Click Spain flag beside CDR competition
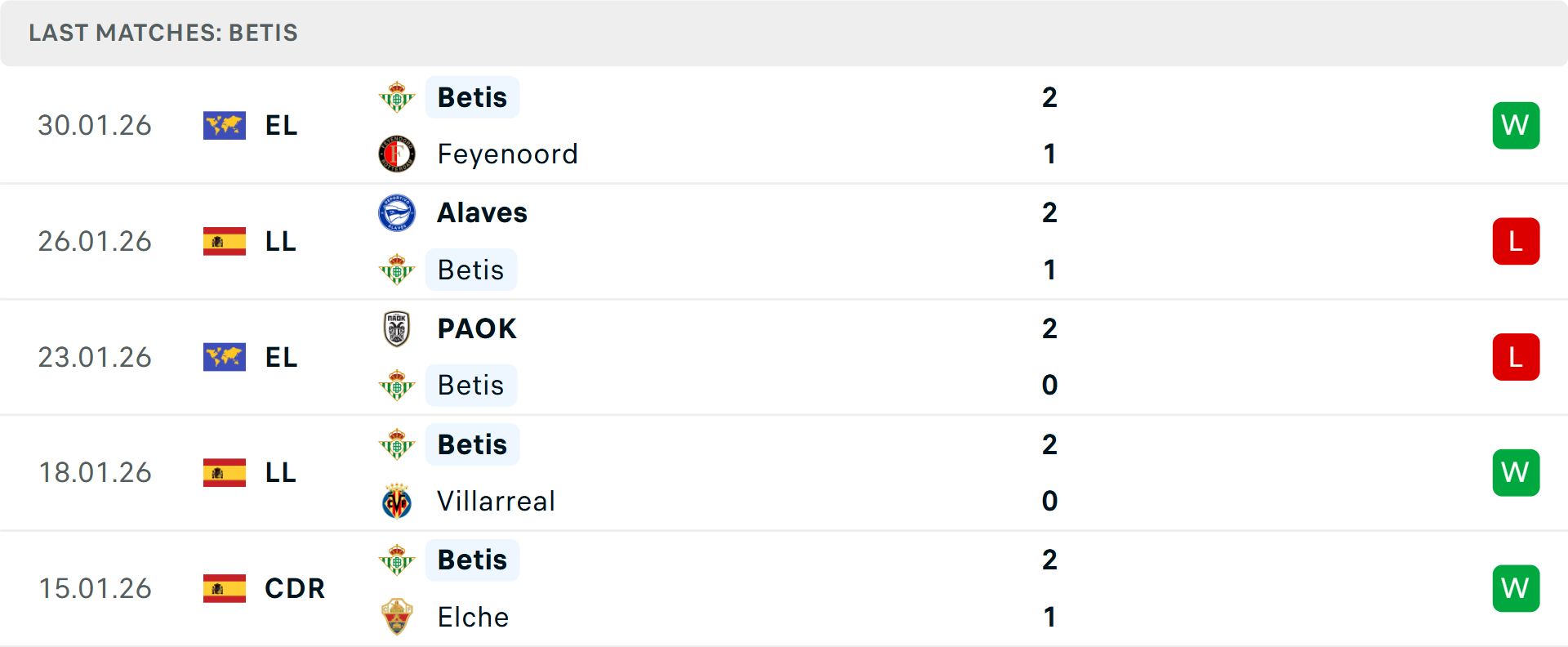This screenshot has width=1568, height=647. [x=225, y=588]
